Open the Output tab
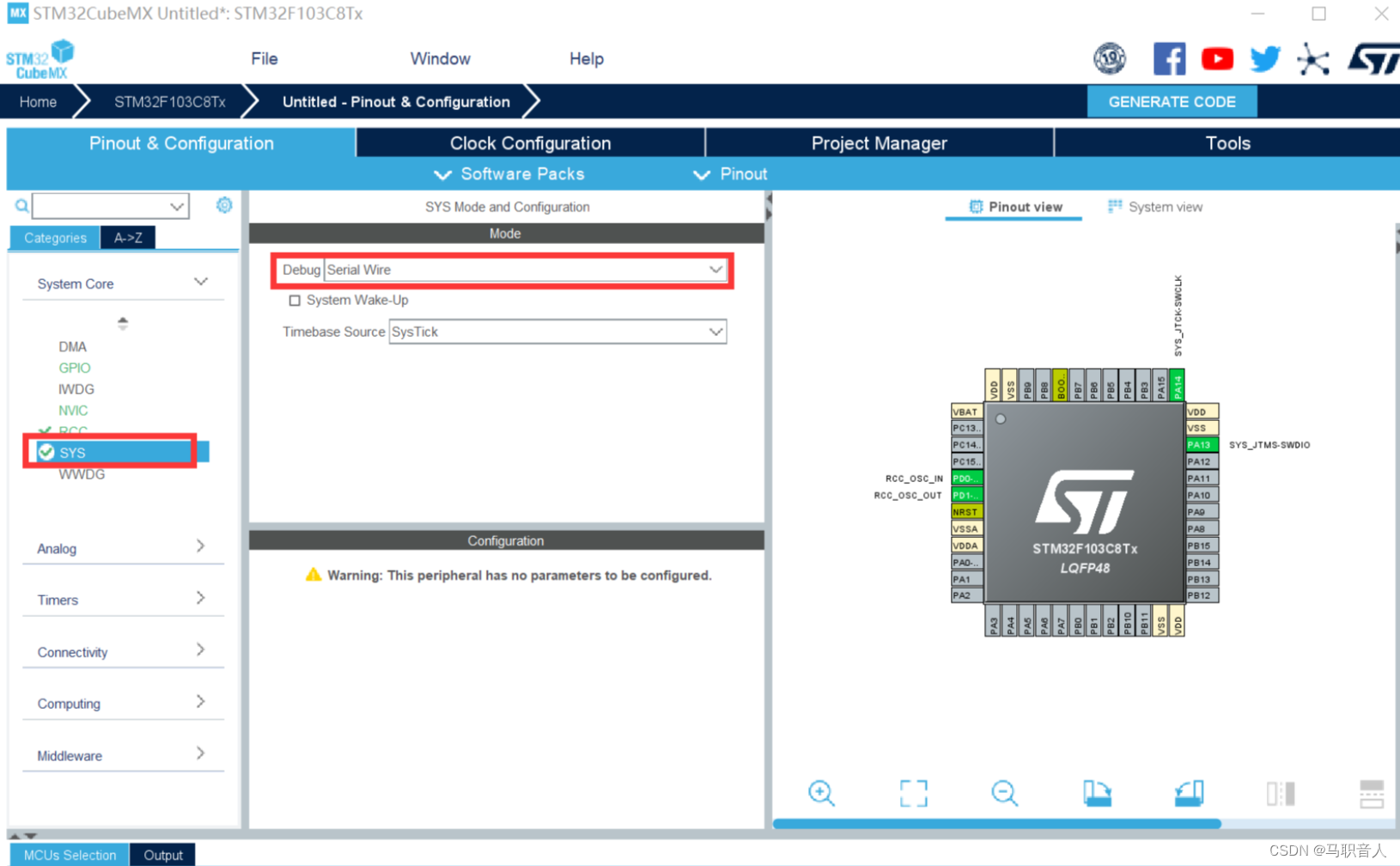The width and height of the screenshot is (1400, 866). click(x=163, y=855)
